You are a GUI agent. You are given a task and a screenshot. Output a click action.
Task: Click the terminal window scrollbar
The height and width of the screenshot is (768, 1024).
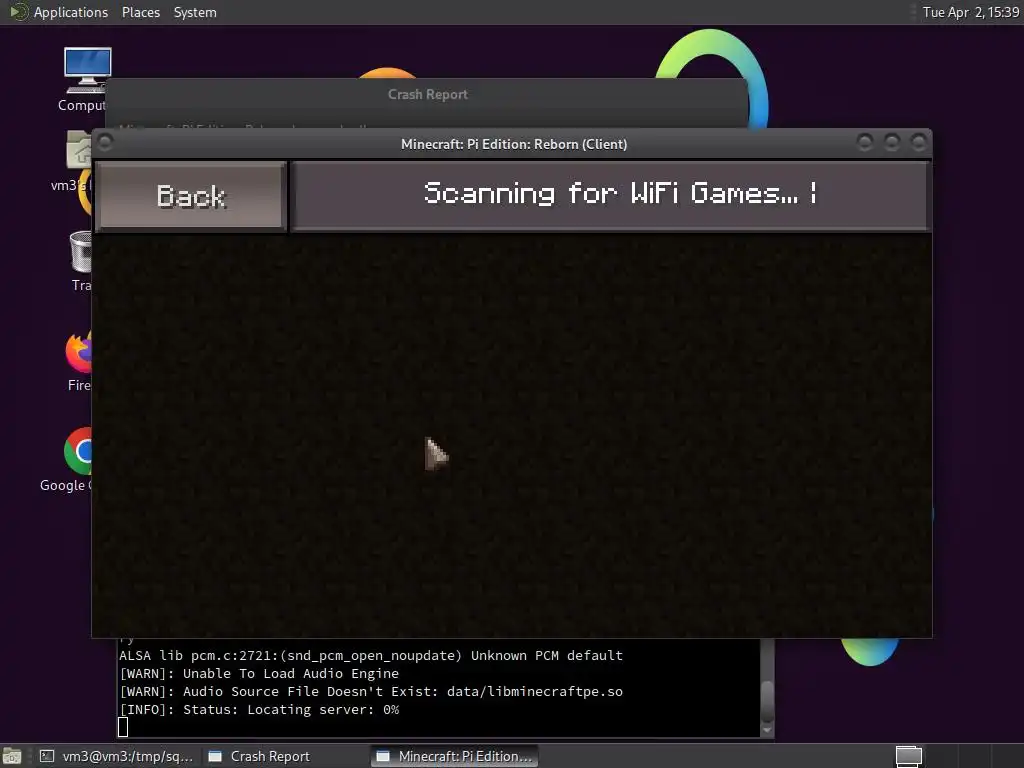[x=767, y=688]
